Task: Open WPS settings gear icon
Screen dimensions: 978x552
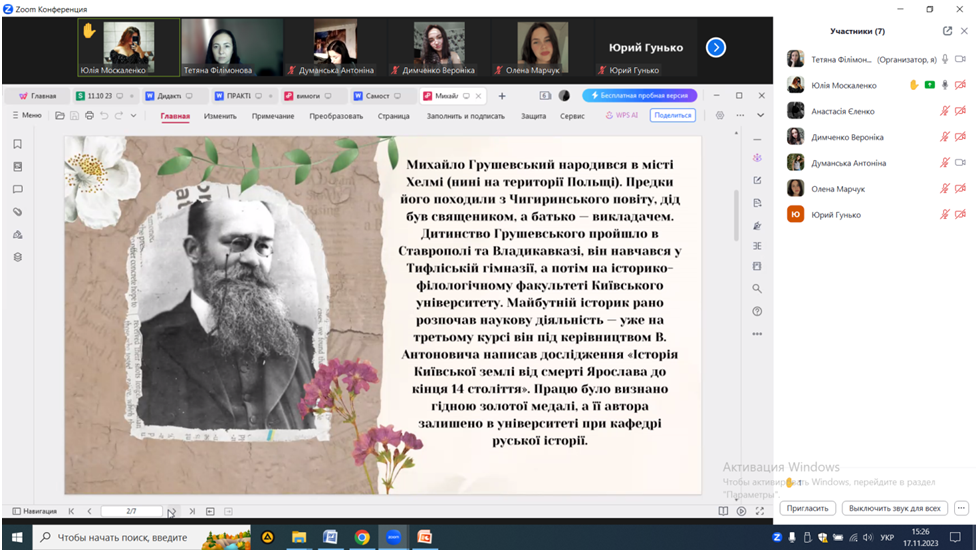Action: 720,116
